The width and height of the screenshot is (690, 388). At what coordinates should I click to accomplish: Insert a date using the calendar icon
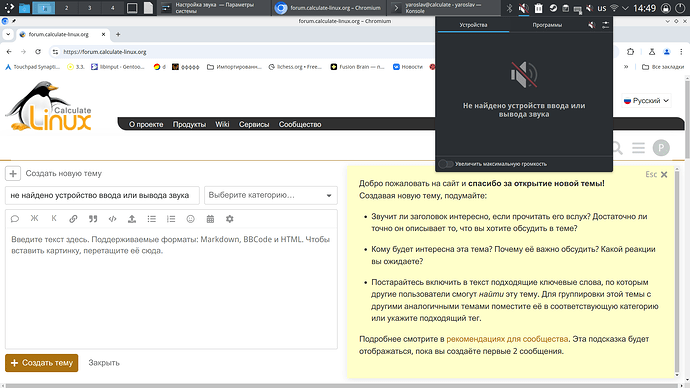pos(210,219)
